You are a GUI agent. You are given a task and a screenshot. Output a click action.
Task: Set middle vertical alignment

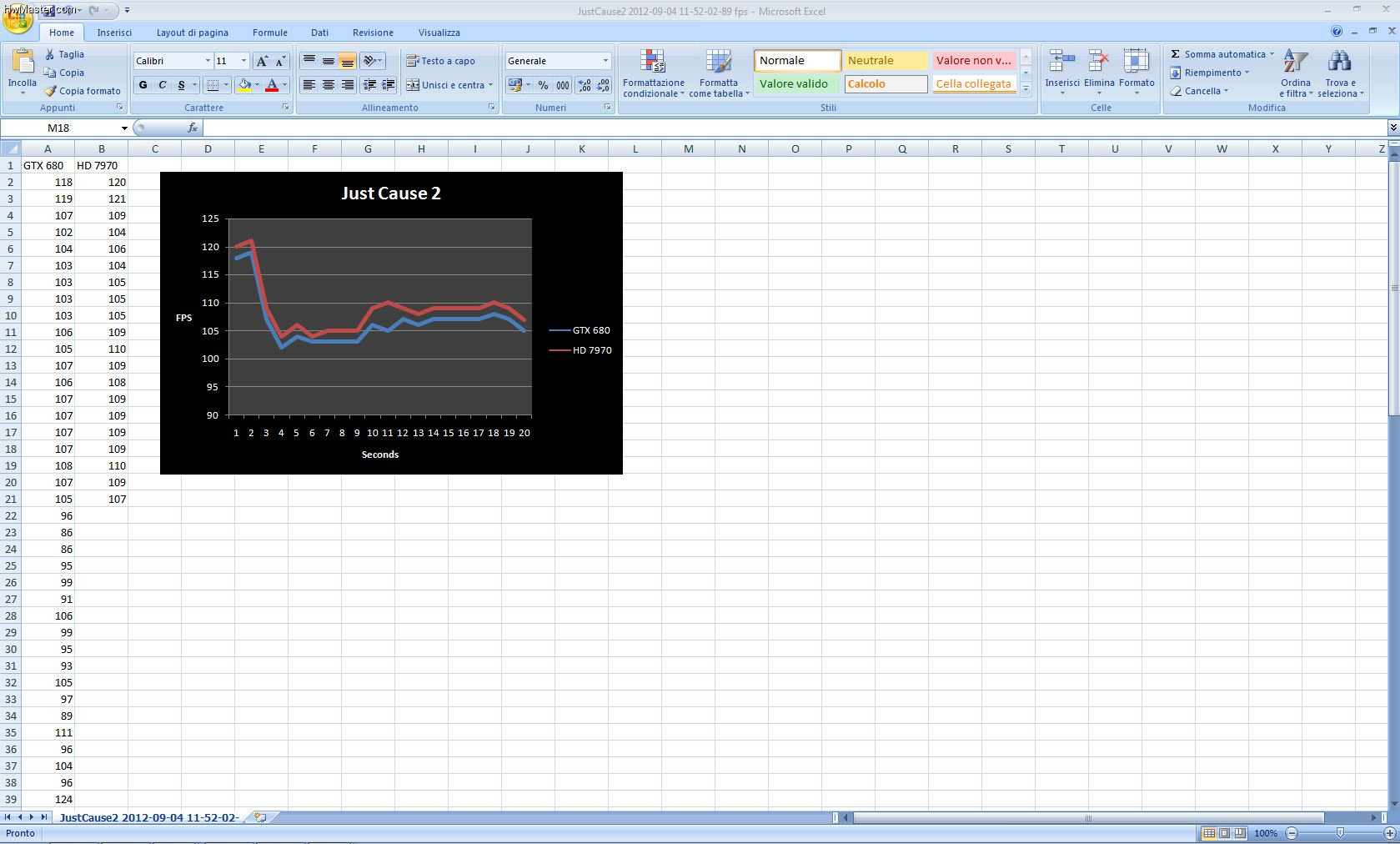click(x=328, y=61)
